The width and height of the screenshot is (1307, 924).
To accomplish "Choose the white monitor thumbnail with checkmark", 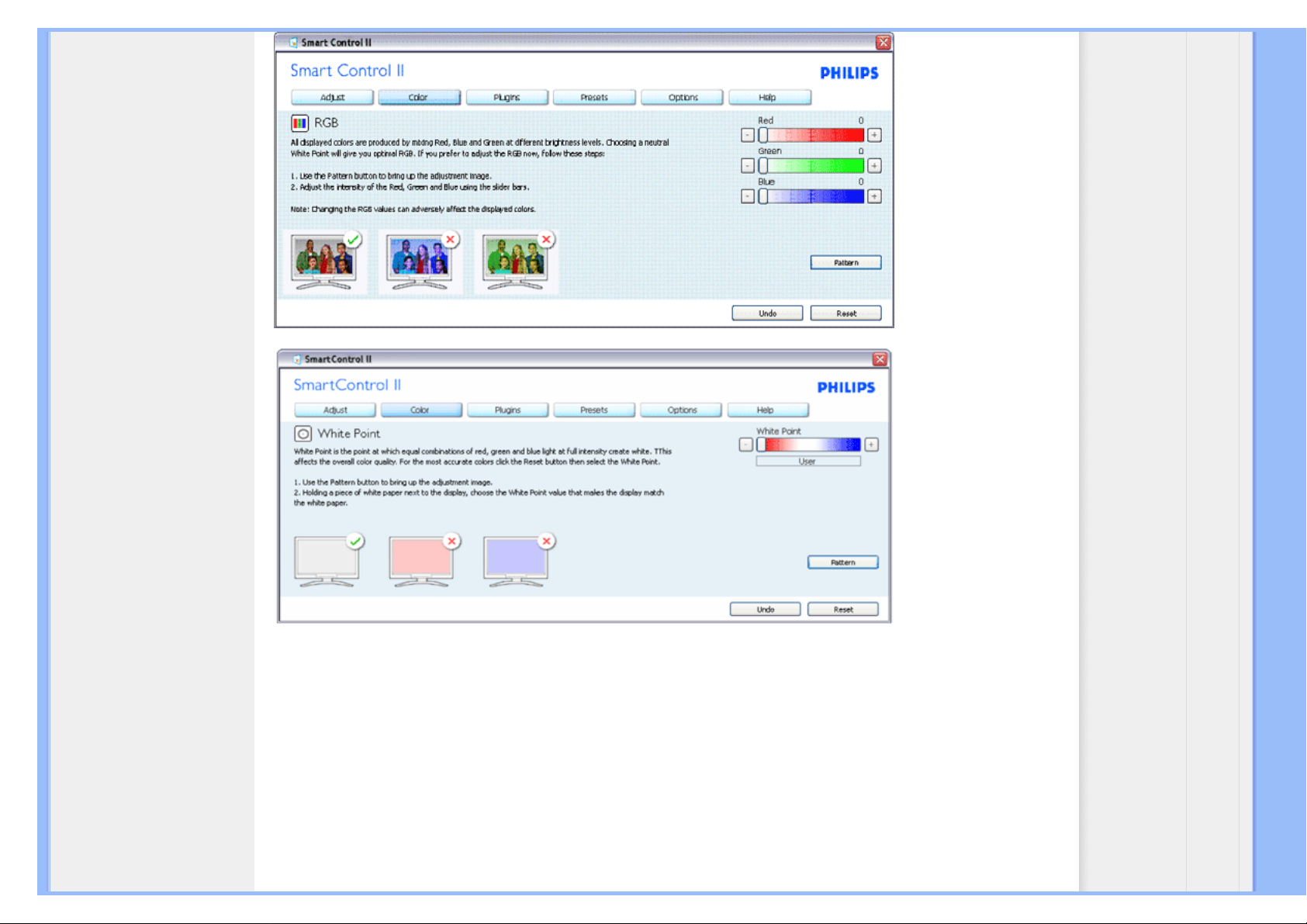I will [327, 560].
